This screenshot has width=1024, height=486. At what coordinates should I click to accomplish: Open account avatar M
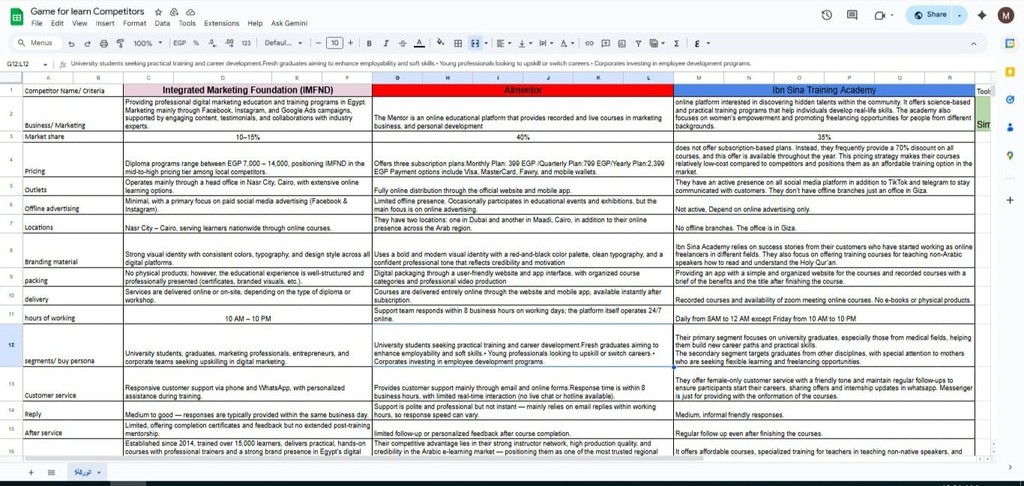pos(1006,15)
